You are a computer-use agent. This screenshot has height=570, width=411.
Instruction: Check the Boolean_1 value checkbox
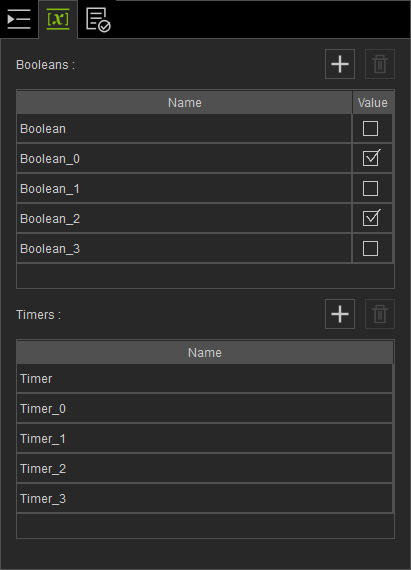tap(370, 189)
